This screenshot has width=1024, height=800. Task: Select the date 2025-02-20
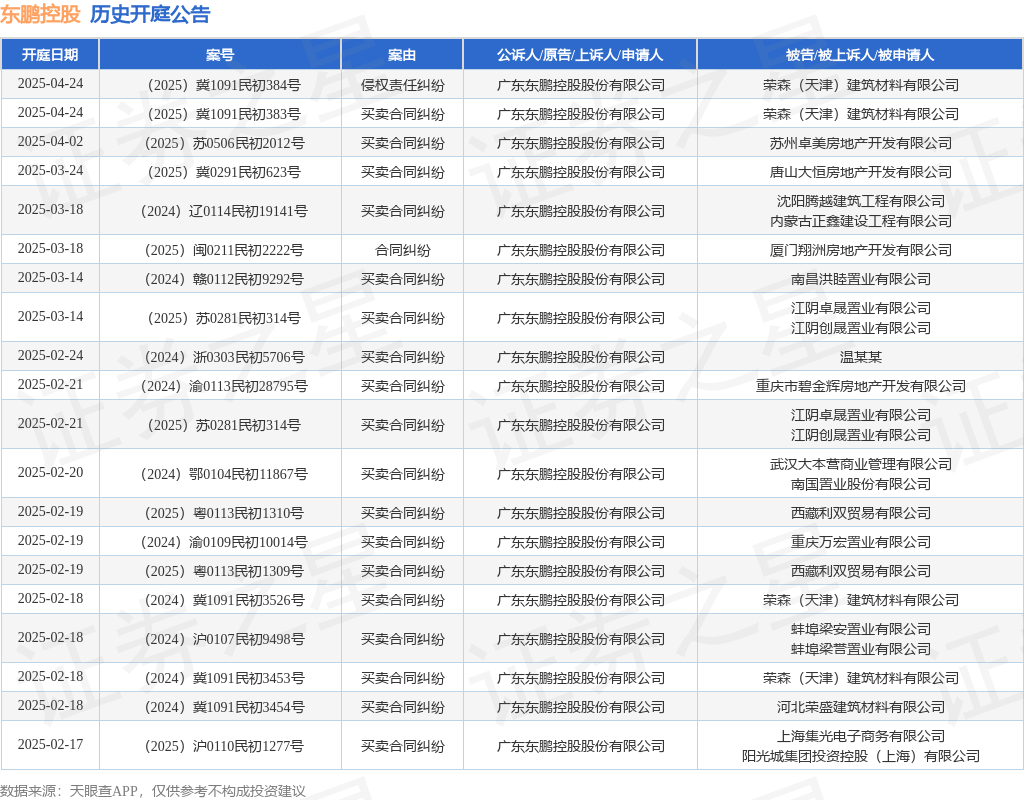coord(50,472)
